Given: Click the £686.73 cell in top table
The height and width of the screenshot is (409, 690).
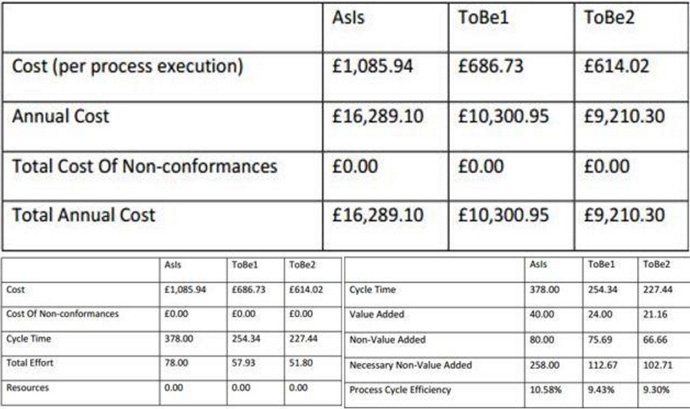Looking at the screenshot, I should tap(491, 66).
